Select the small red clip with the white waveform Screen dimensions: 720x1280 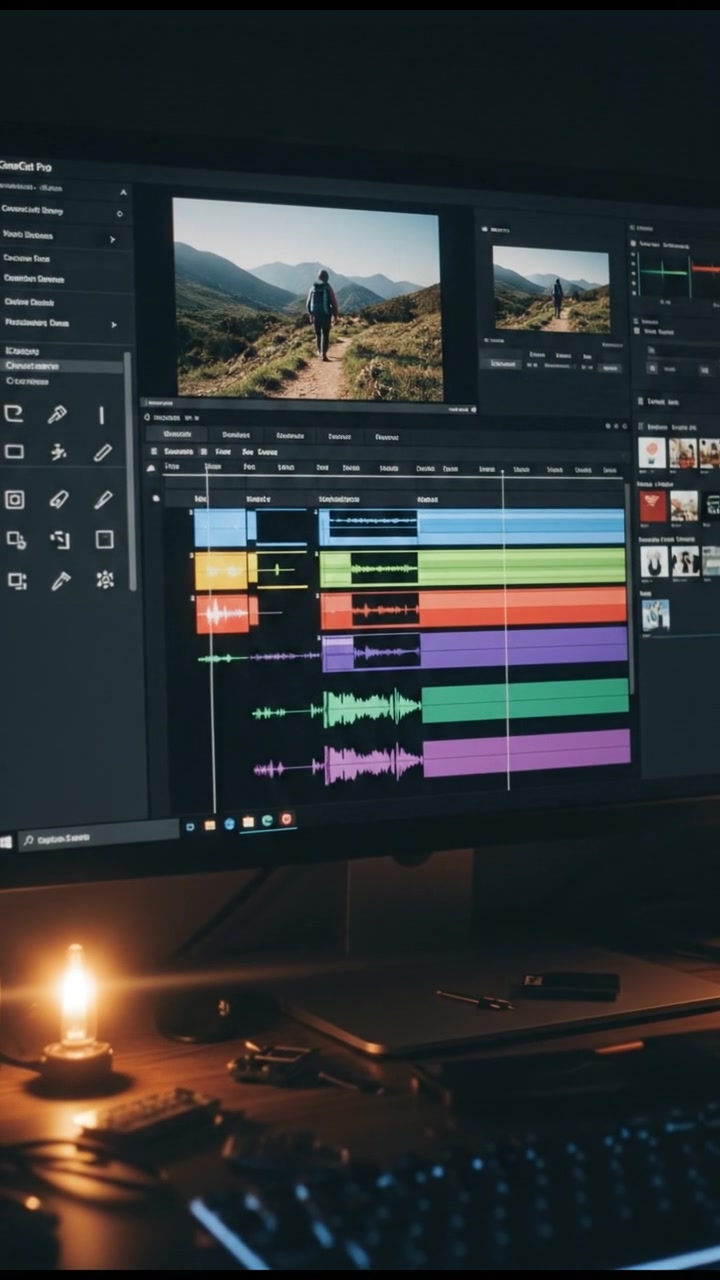pyautogui.click(x=223, y=614)
